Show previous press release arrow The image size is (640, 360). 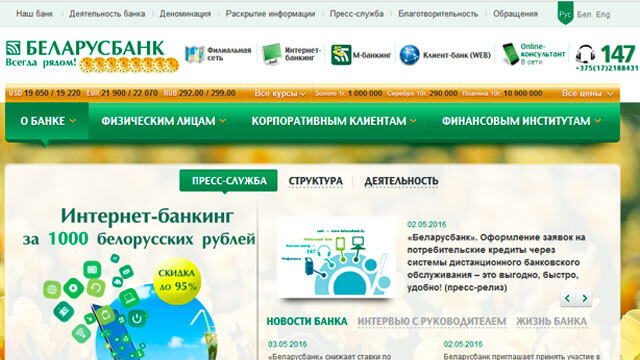(567, 298)
